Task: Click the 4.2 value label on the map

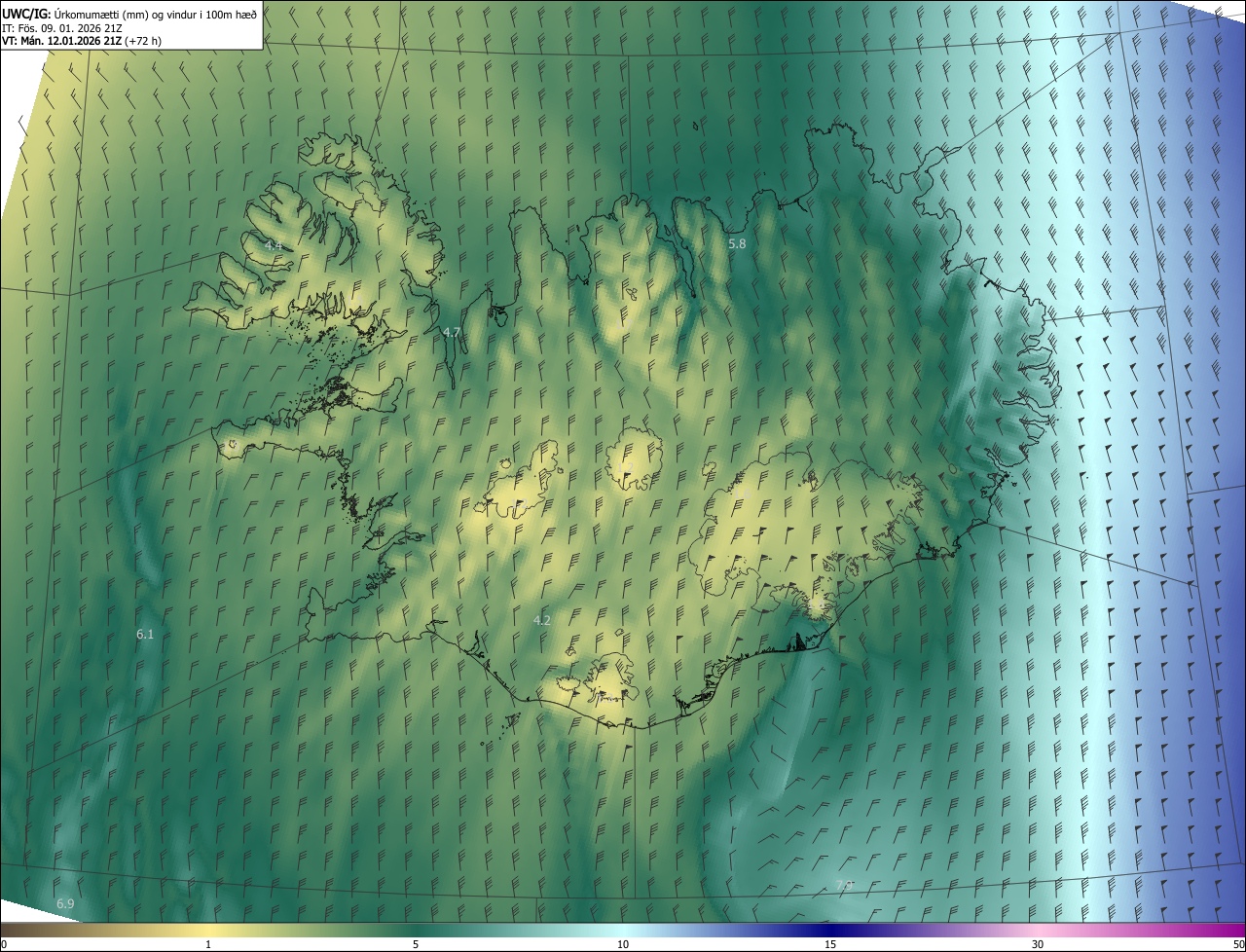Action: 542,620
